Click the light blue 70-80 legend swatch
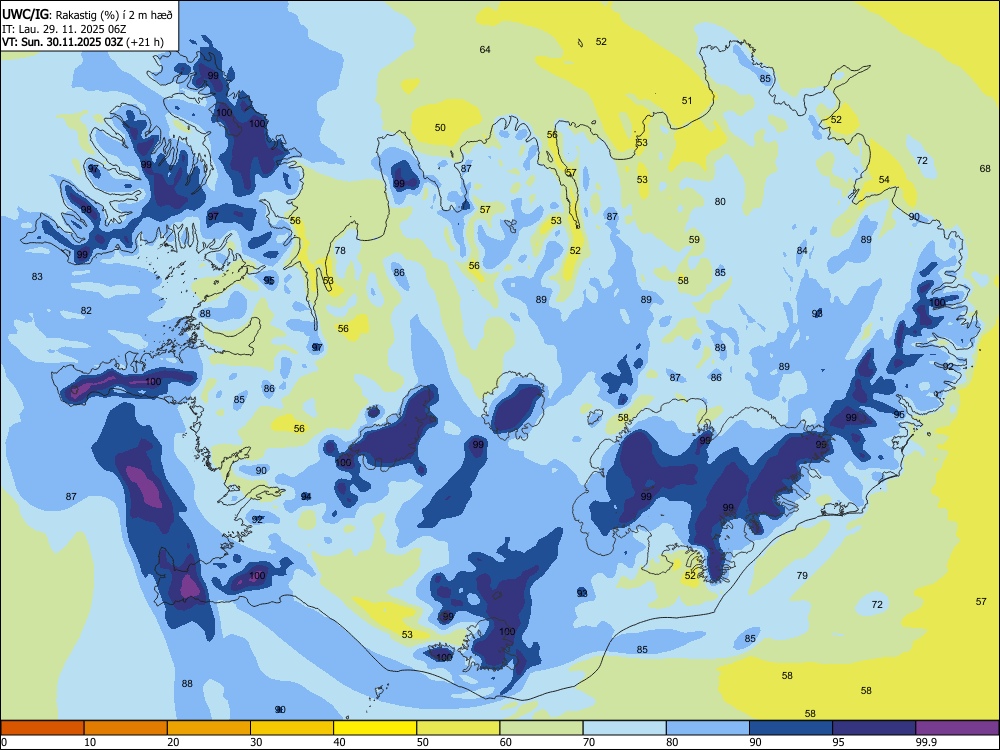 pyautogui.click(x=624, y=728)
